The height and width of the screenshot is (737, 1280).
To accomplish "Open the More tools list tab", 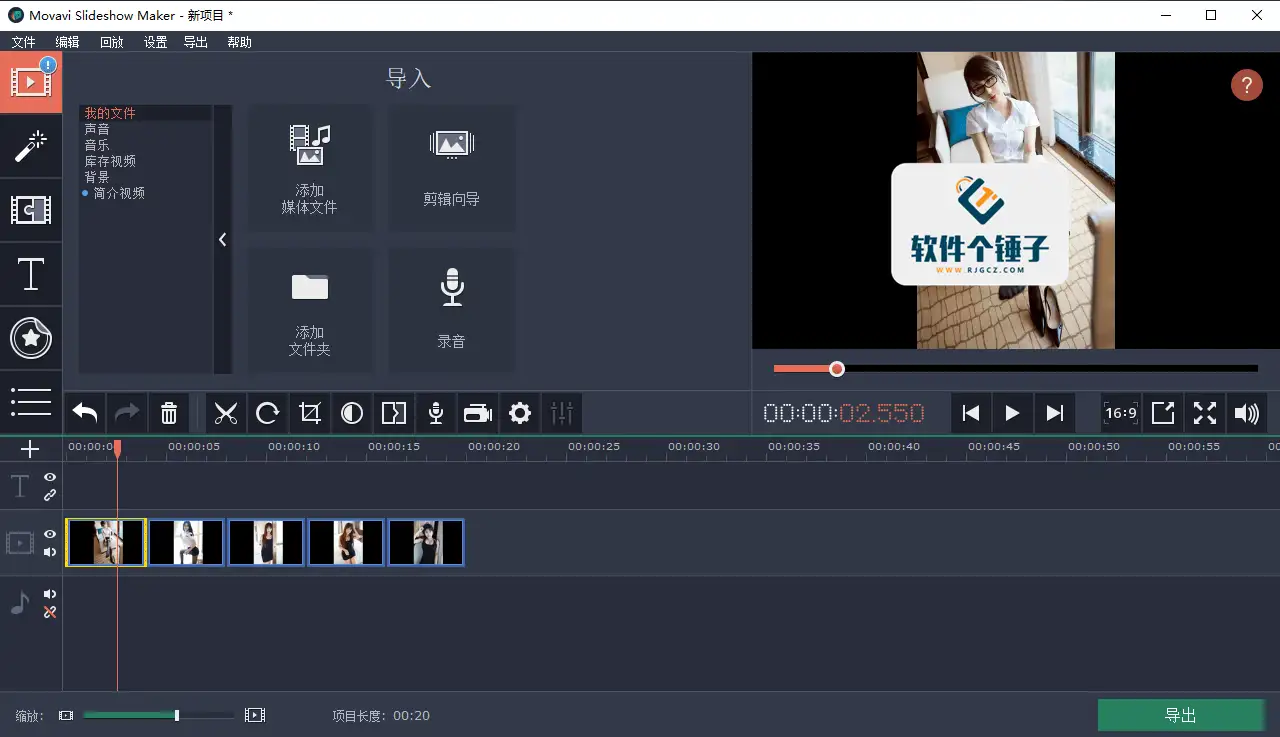I will pyautogui.click(x=31, y=402).
